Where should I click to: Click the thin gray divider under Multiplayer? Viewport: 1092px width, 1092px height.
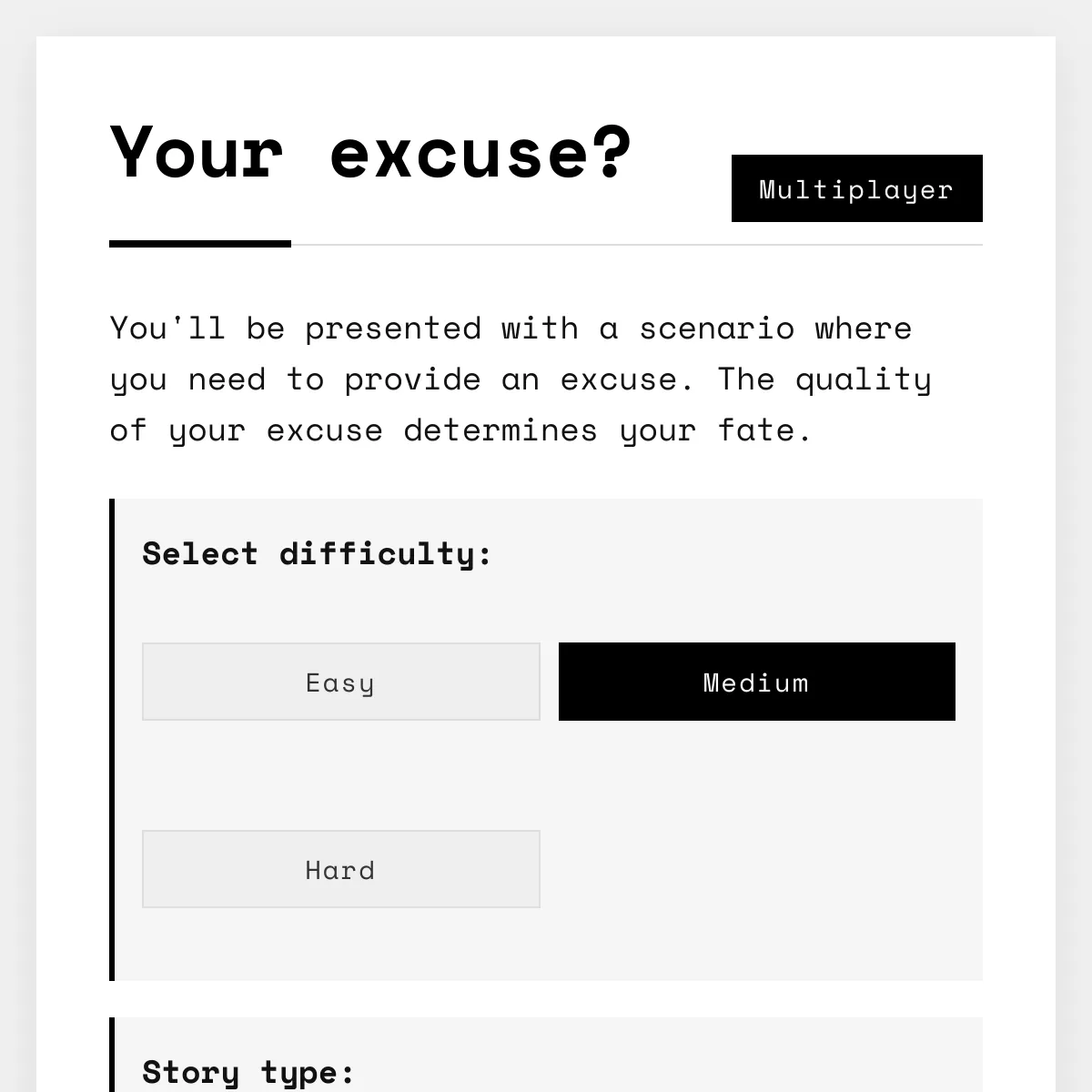tap(637, 245)
